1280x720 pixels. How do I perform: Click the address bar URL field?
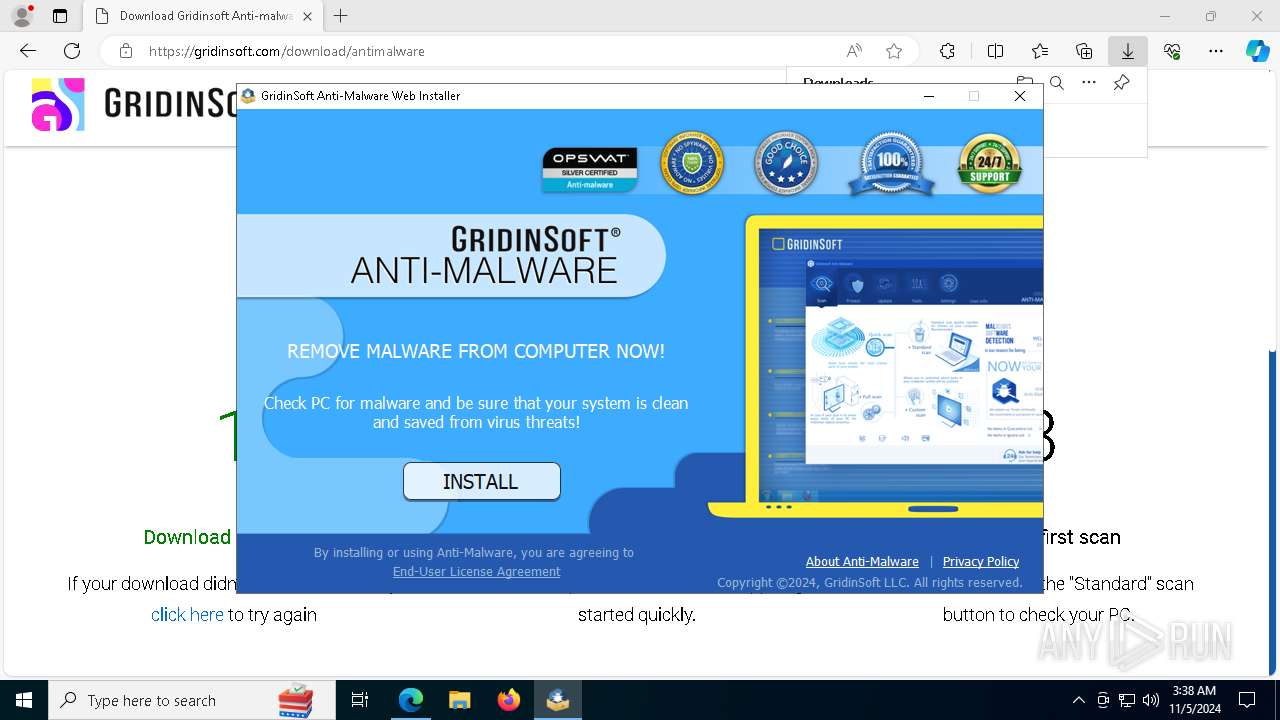[x=480, y=51]
